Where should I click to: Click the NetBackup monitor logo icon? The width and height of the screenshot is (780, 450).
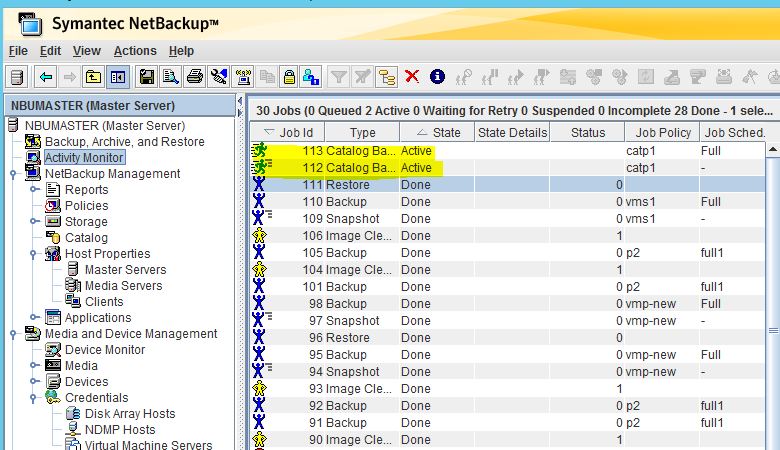(x=30, y=23)
